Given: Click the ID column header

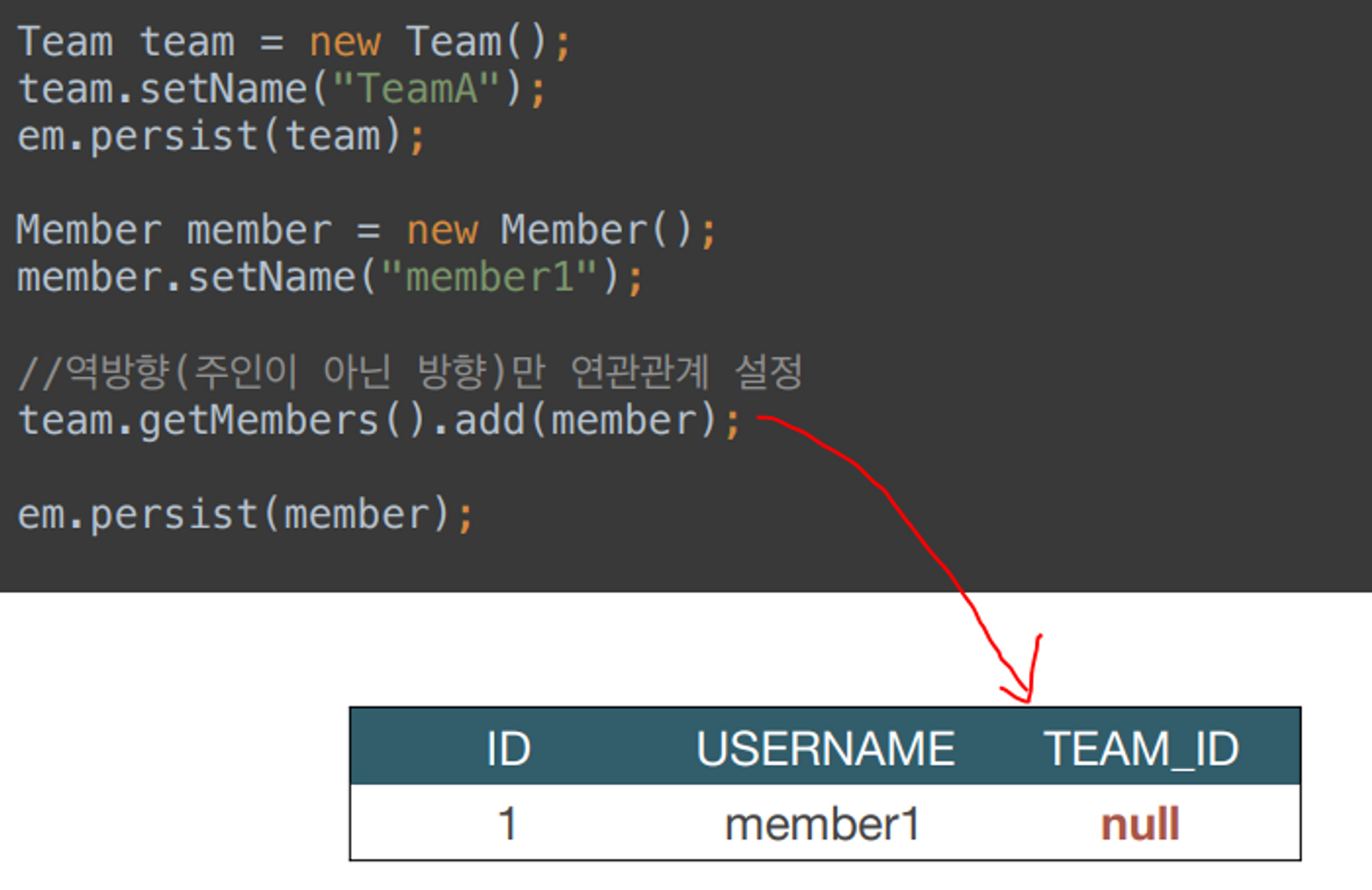Looking at the screenshot, I should tap(508, 748).
